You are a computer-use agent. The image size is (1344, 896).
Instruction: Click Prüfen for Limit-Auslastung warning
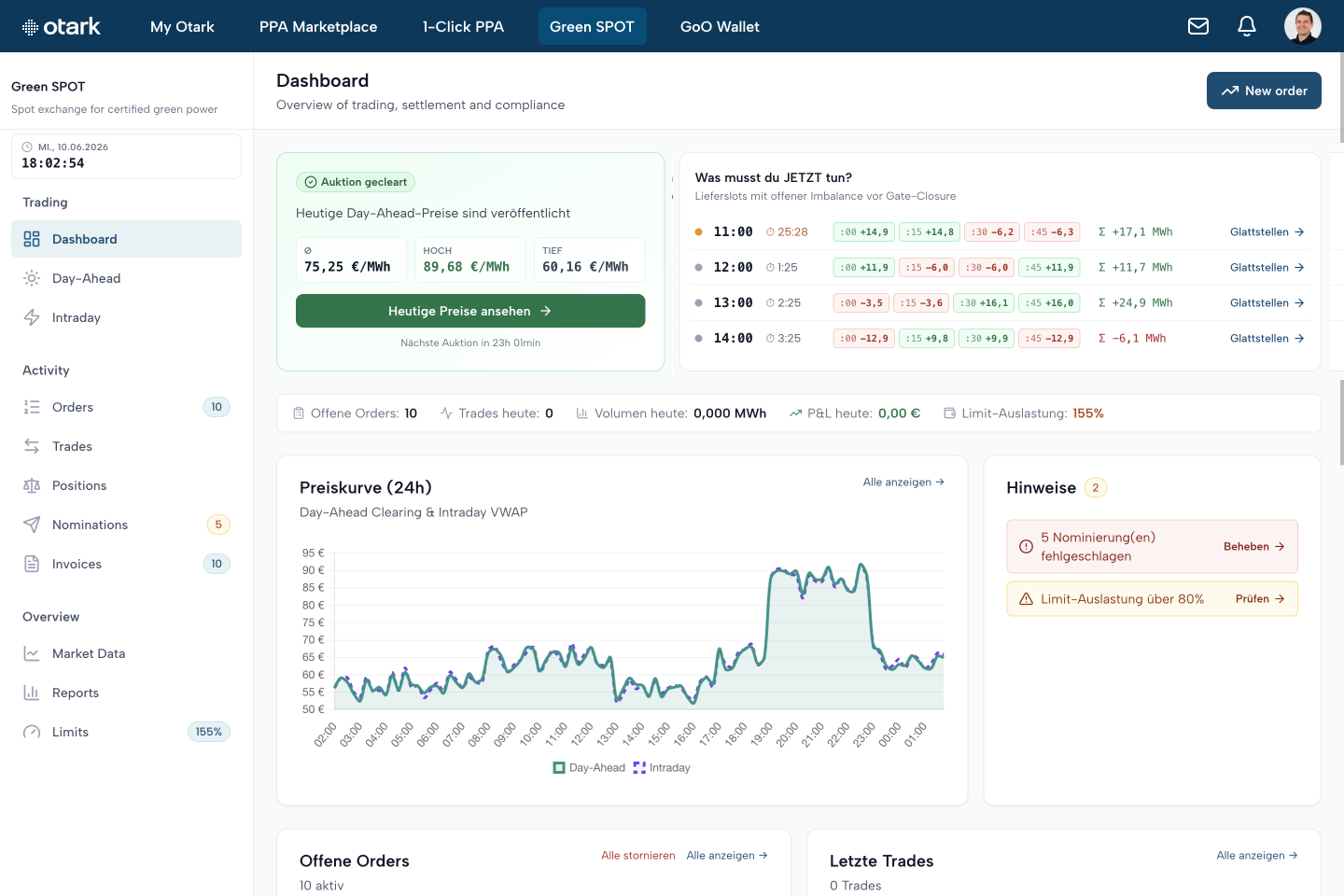point(1260,598)
